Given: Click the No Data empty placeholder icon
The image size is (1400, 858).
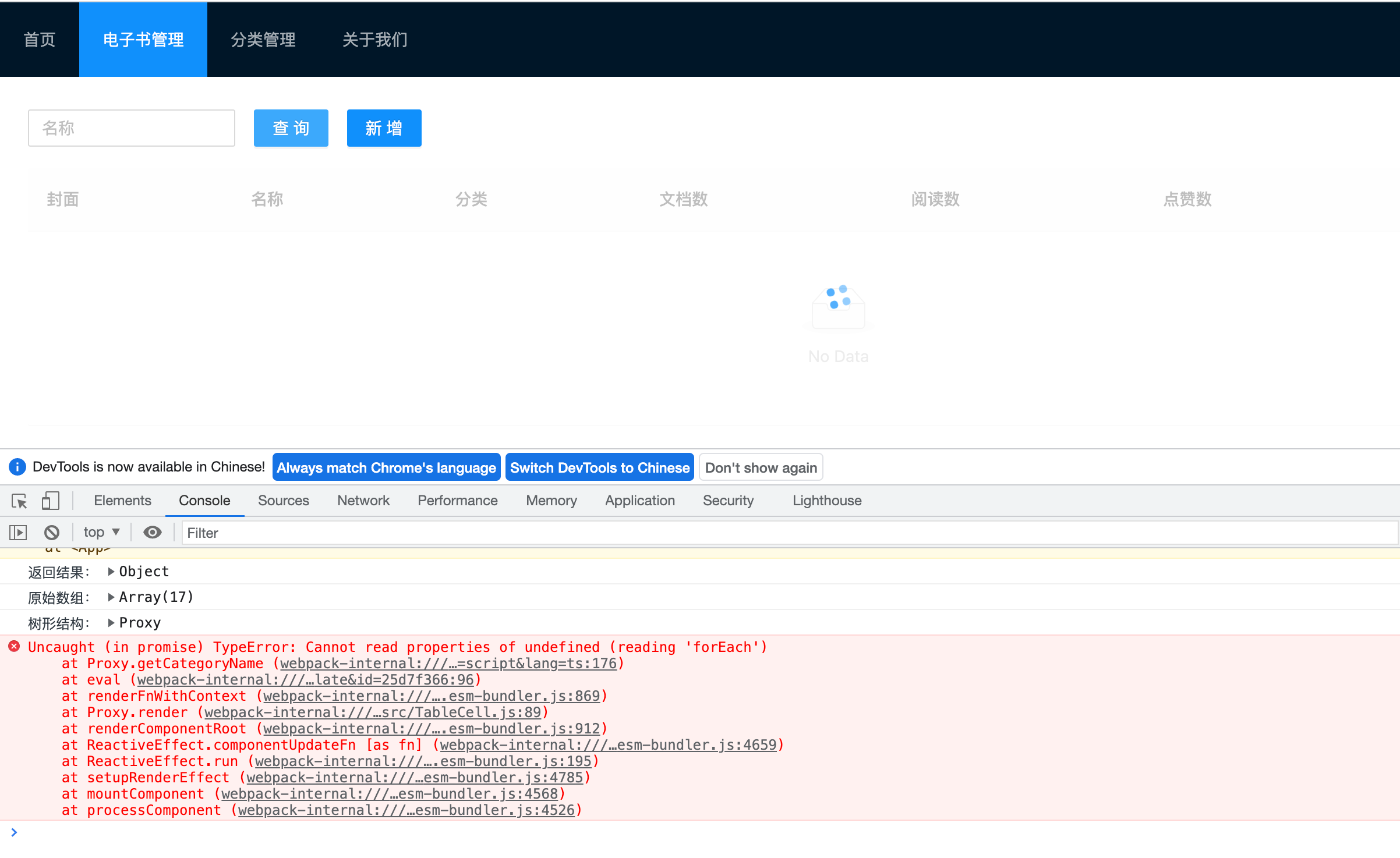Looking at the screenshot, I should pyautogui.click(x=838, y=307).
